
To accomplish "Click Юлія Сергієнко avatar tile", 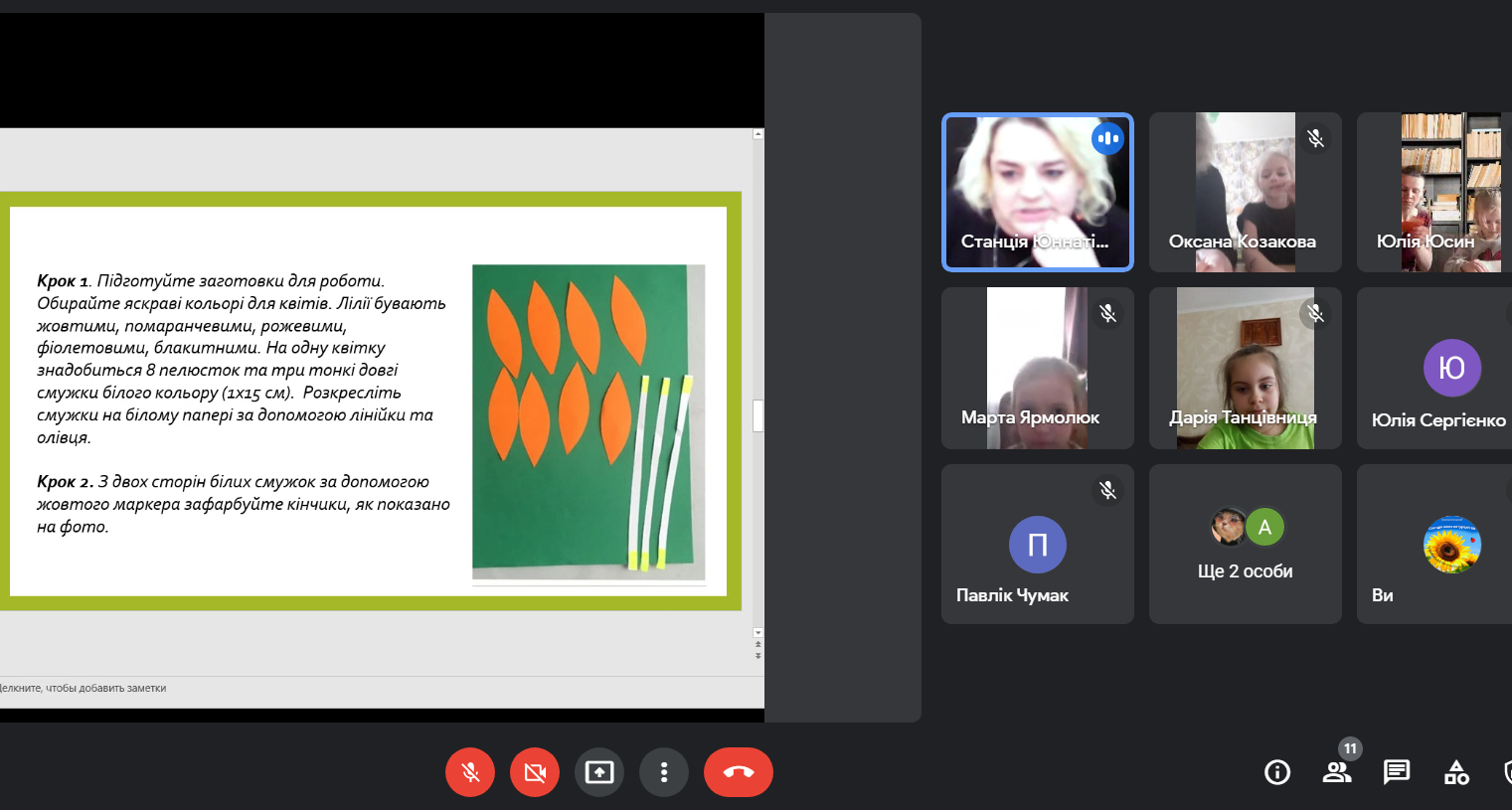I will (x=1437, y=369).
